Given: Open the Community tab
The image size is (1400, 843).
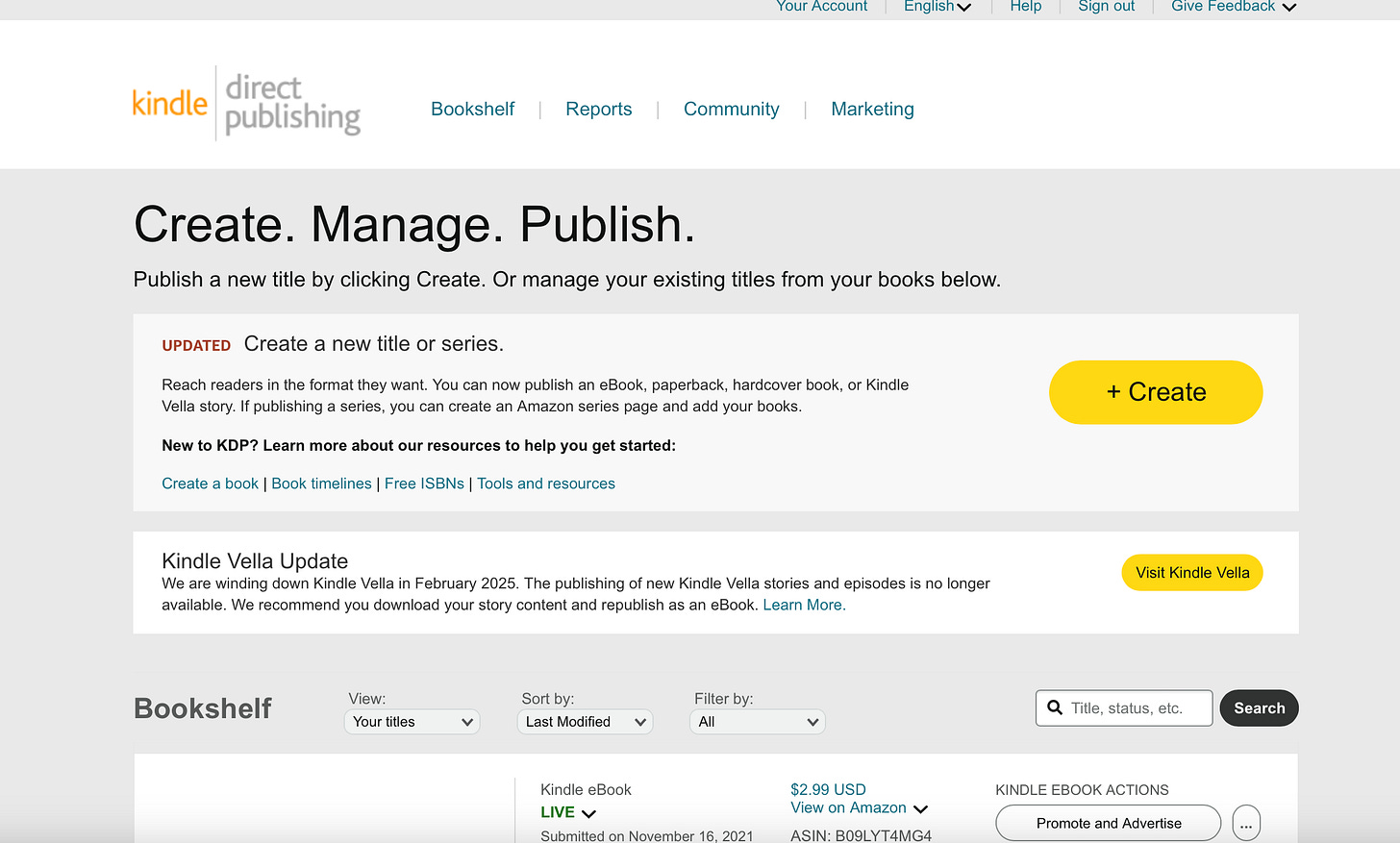Looking at the screenshot, I should [x=732, y=110].
